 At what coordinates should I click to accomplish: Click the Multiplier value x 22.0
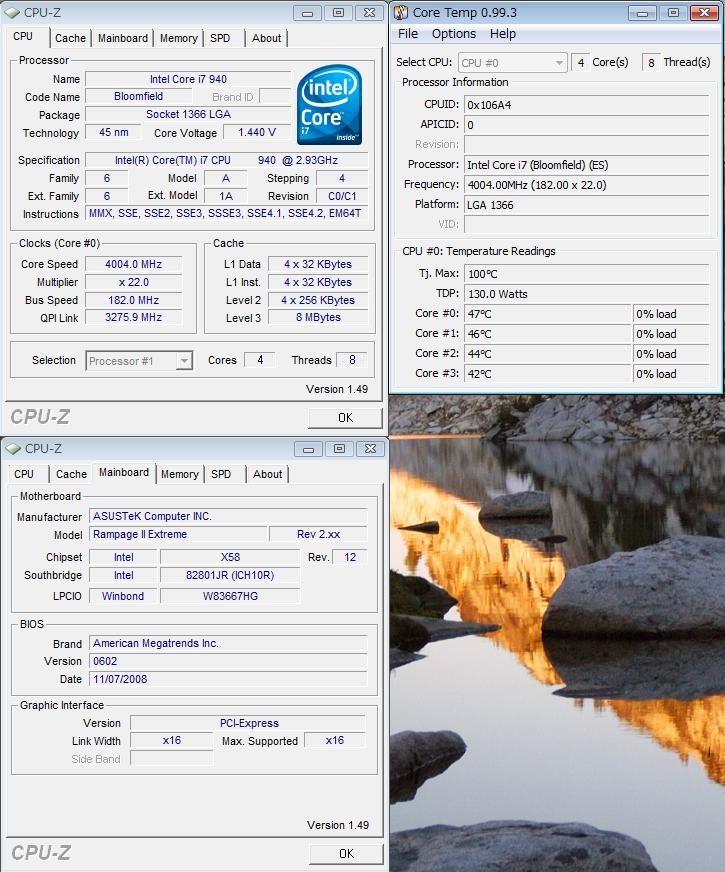tap(133, 282)
